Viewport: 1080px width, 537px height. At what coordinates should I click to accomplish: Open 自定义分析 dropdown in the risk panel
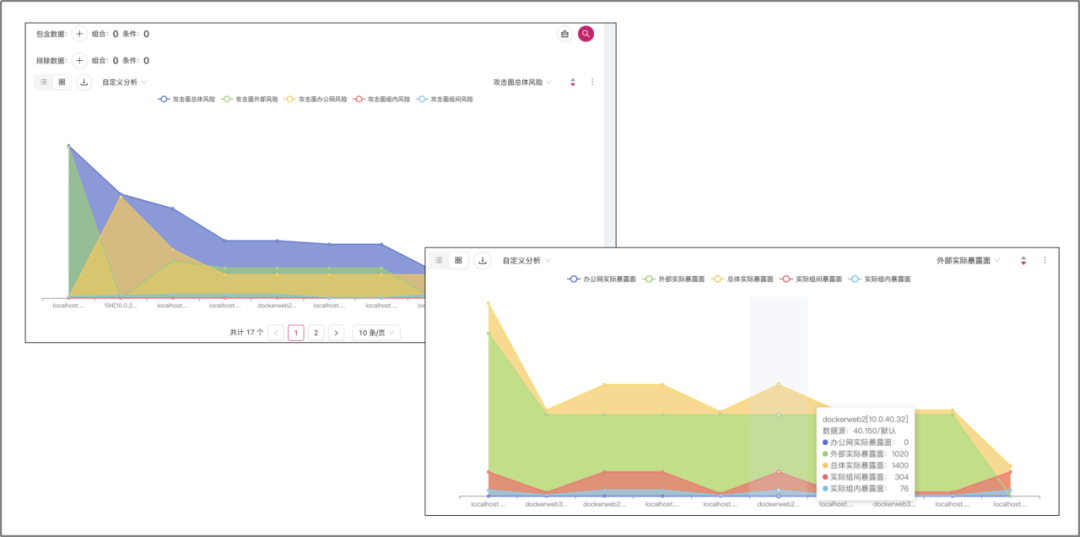coord(124,82)
